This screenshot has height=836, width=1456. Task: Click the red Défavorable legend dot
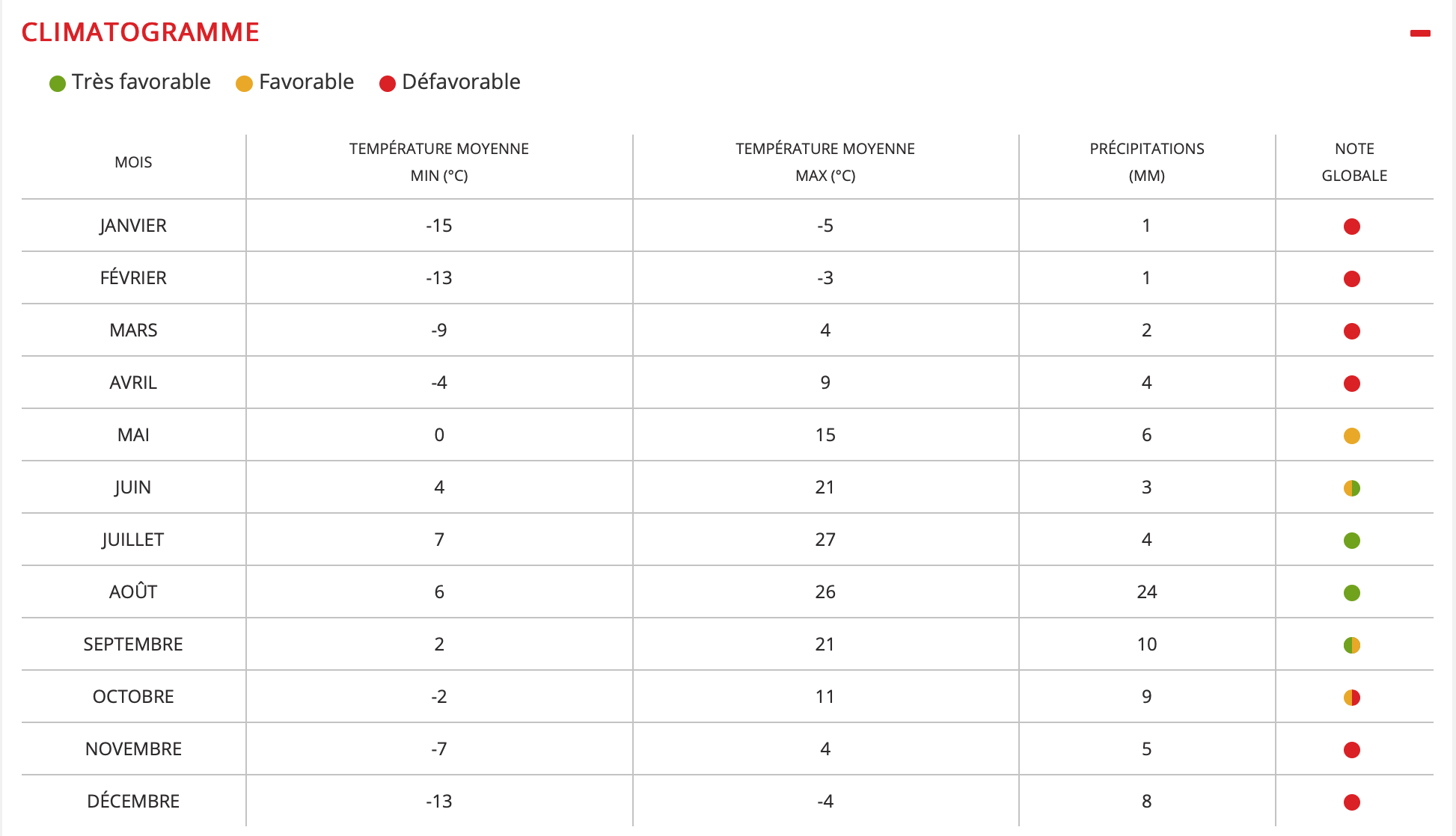(x=387, y=84)
